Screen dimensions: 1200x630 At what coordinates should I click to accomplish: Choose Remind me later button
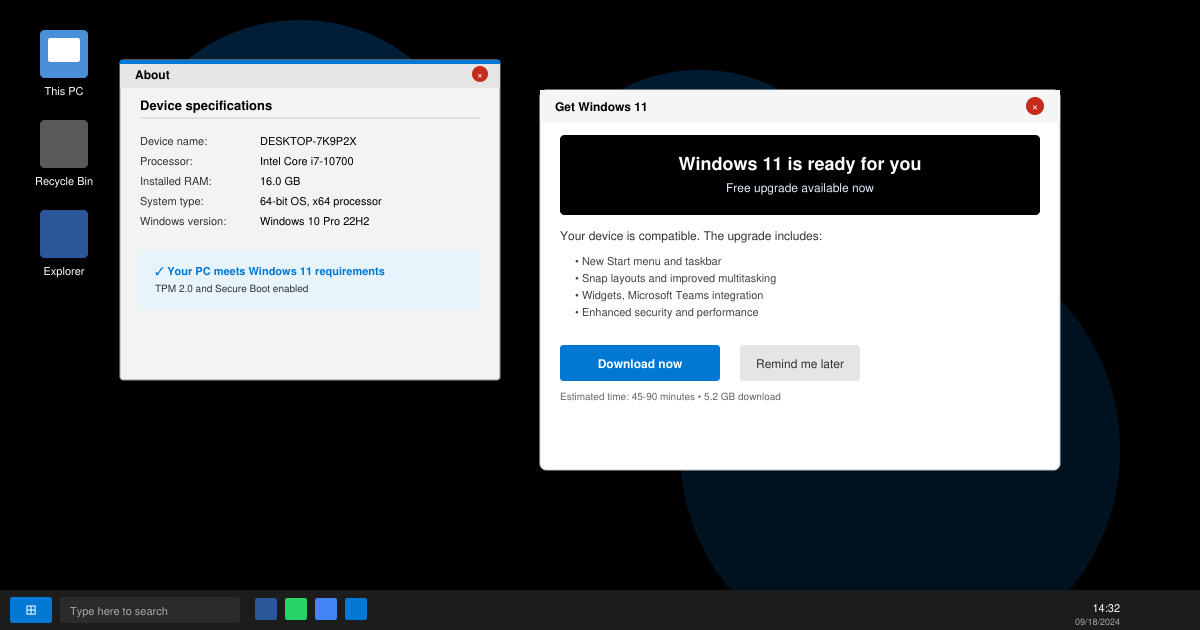click(x=800, y=363)
